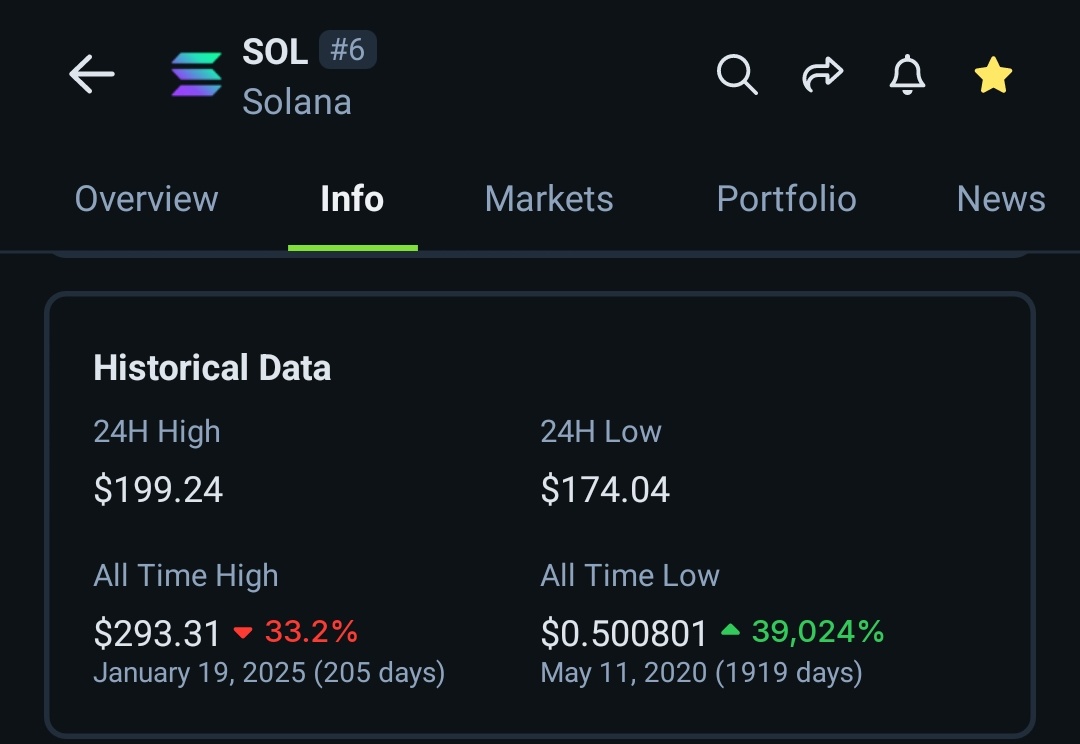
Task: Tap the Solana name label
Action: click(x=297, y=102)
